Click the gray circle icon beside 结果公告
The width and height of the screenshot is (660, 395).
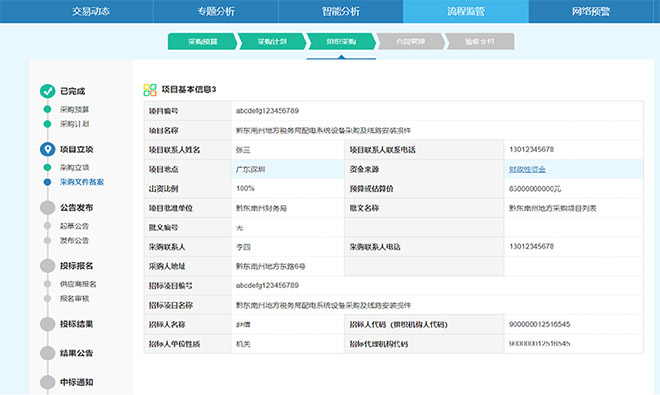[48, 353]
